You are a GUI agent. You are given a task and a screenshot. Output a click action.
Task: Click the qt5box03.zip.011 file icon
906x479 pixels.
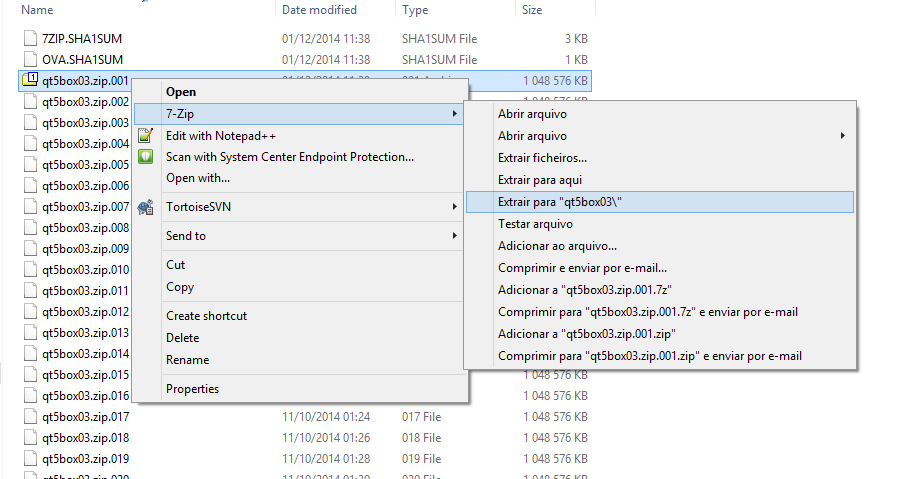click(x=31, y=290)
